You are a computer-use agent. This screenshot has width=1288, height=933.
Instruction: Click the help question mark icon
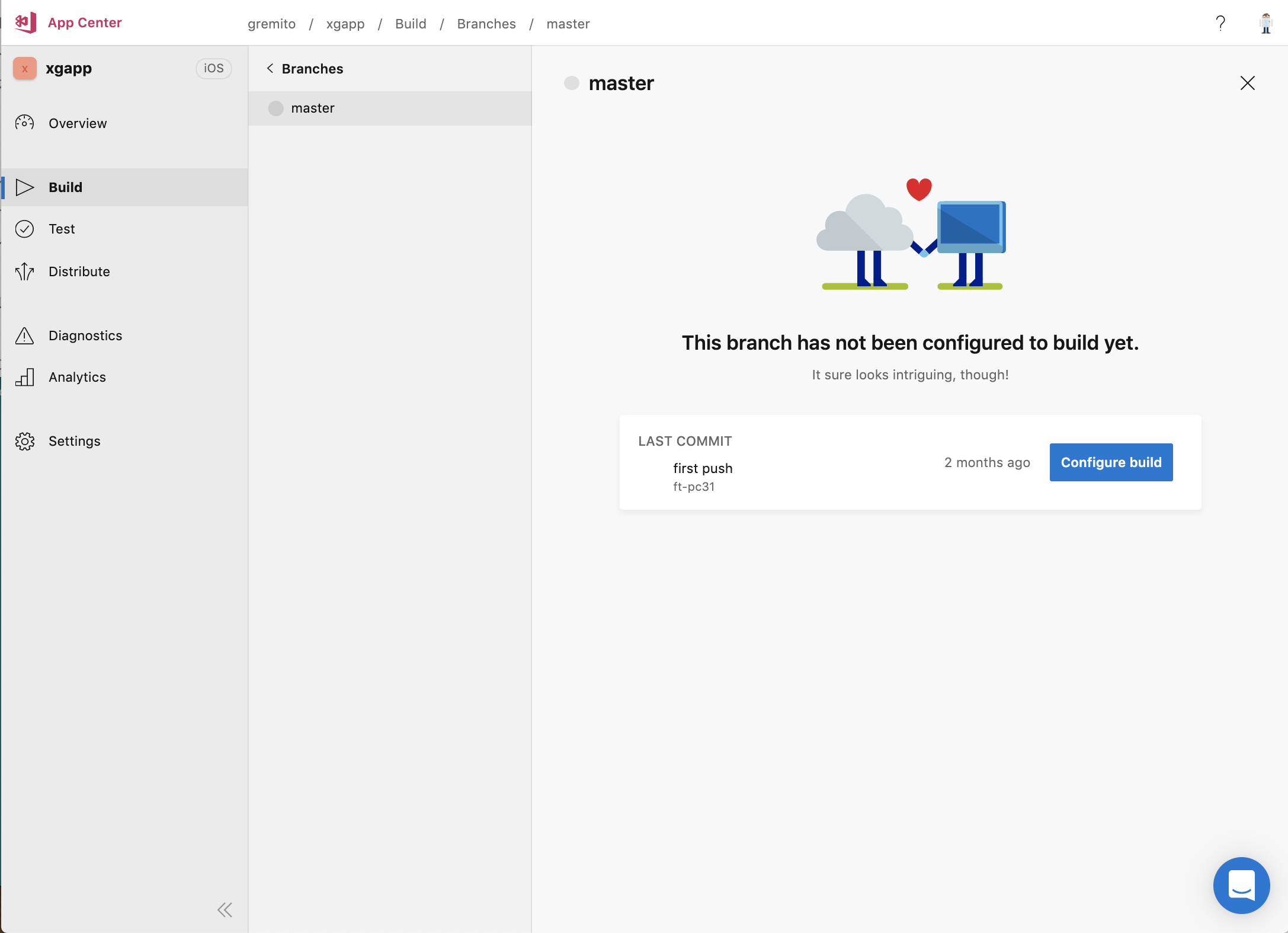tap(1220, 23)
